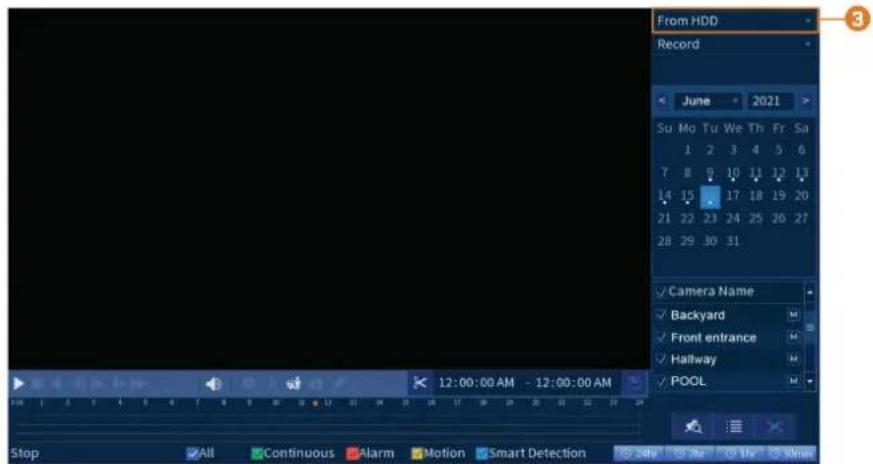Select June 11 on the calendar

tap(756, 173)
